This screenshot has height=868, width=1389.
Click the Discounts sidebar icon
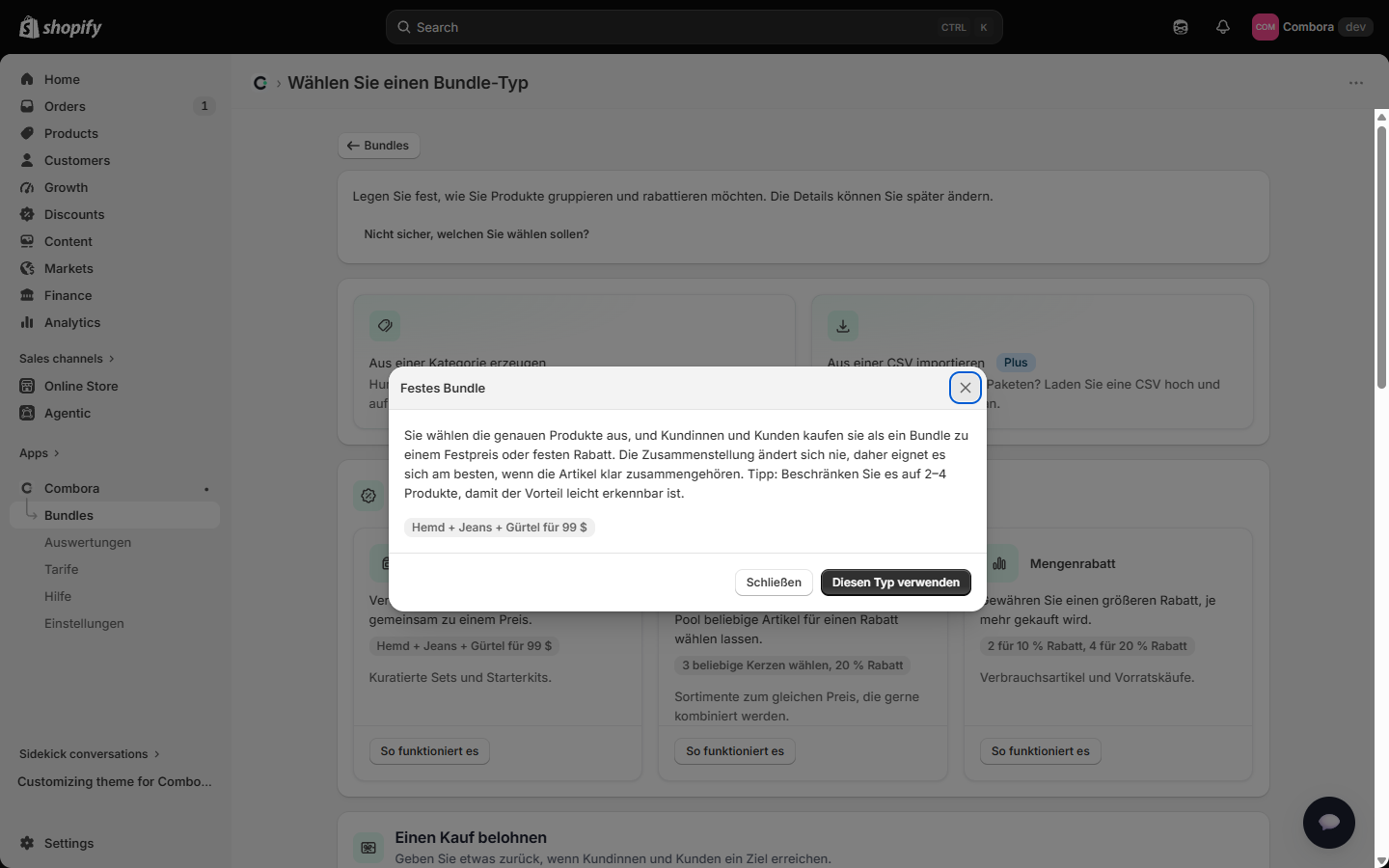pos(27,214)
